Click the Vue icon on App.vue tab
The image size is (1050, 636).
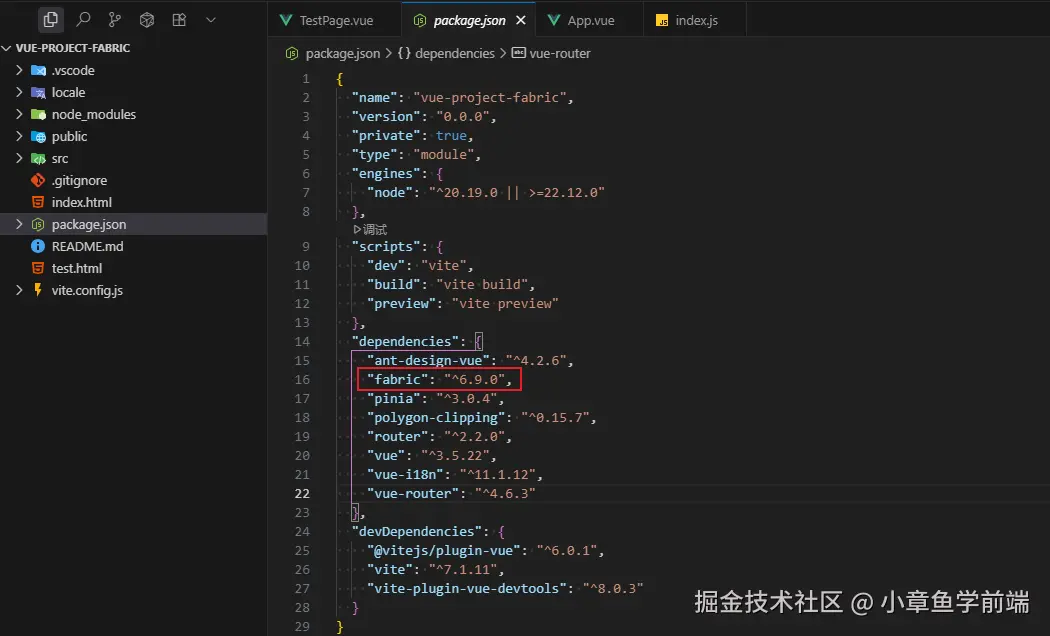(554, 20)
